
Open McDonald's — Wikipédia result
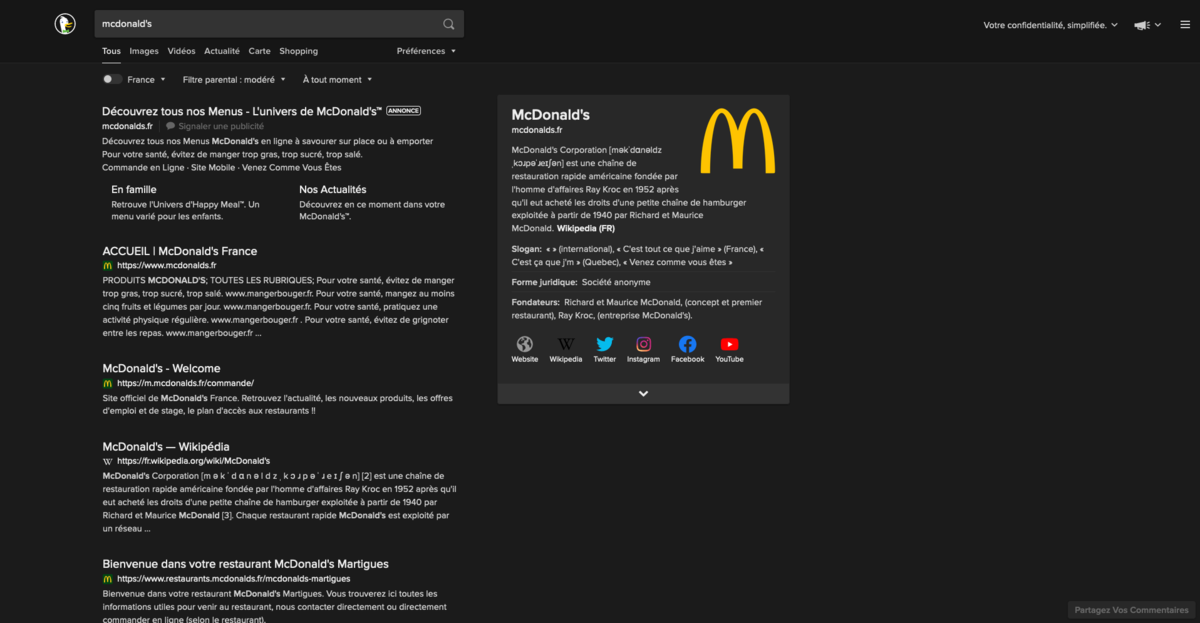pyautogui.click(x=166, y=446)
